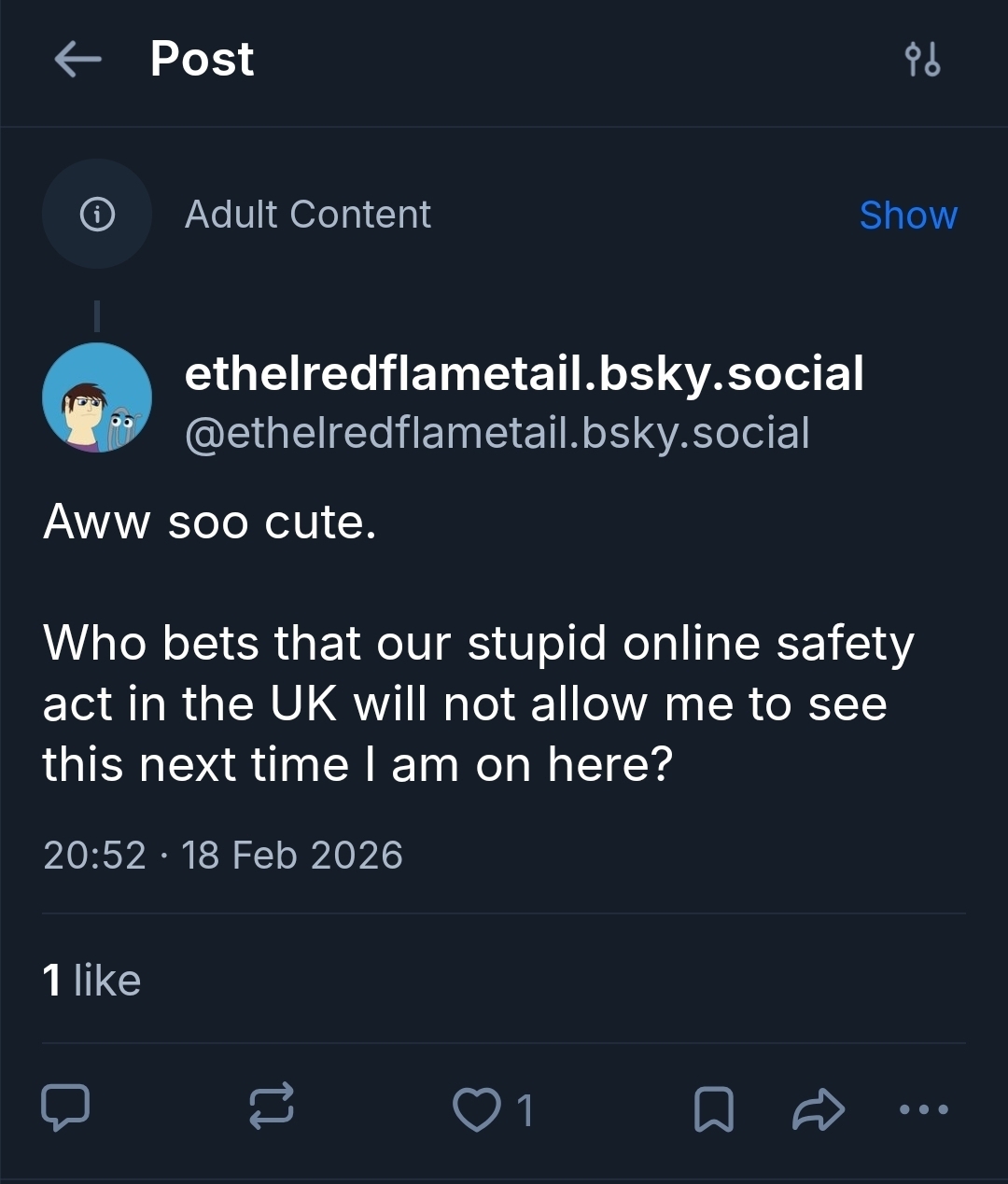
Task: Click the number beside the heart icon
Action: click(525, 1109)
